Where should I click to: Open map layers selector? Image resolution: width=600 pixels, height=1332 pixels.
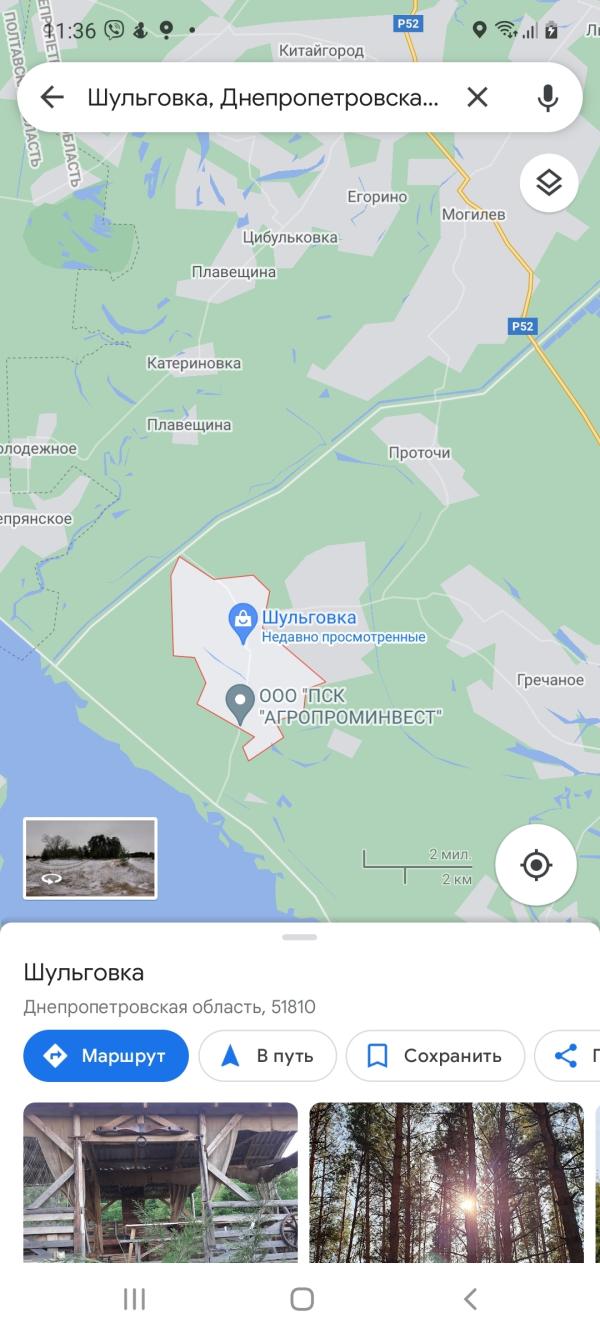pyautogui.click(x=549, y=183)
